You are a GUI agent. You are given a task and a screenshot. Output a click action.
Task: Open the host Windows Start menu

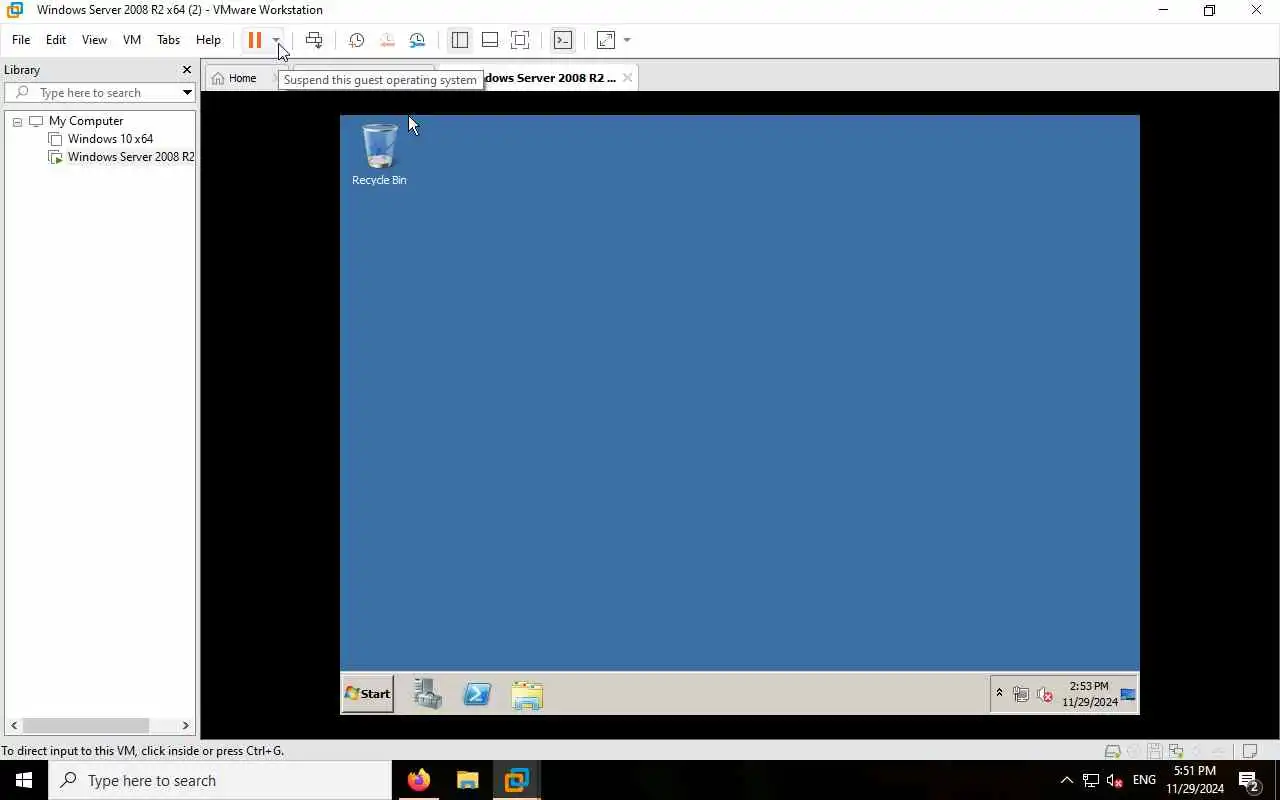[24, 780]
